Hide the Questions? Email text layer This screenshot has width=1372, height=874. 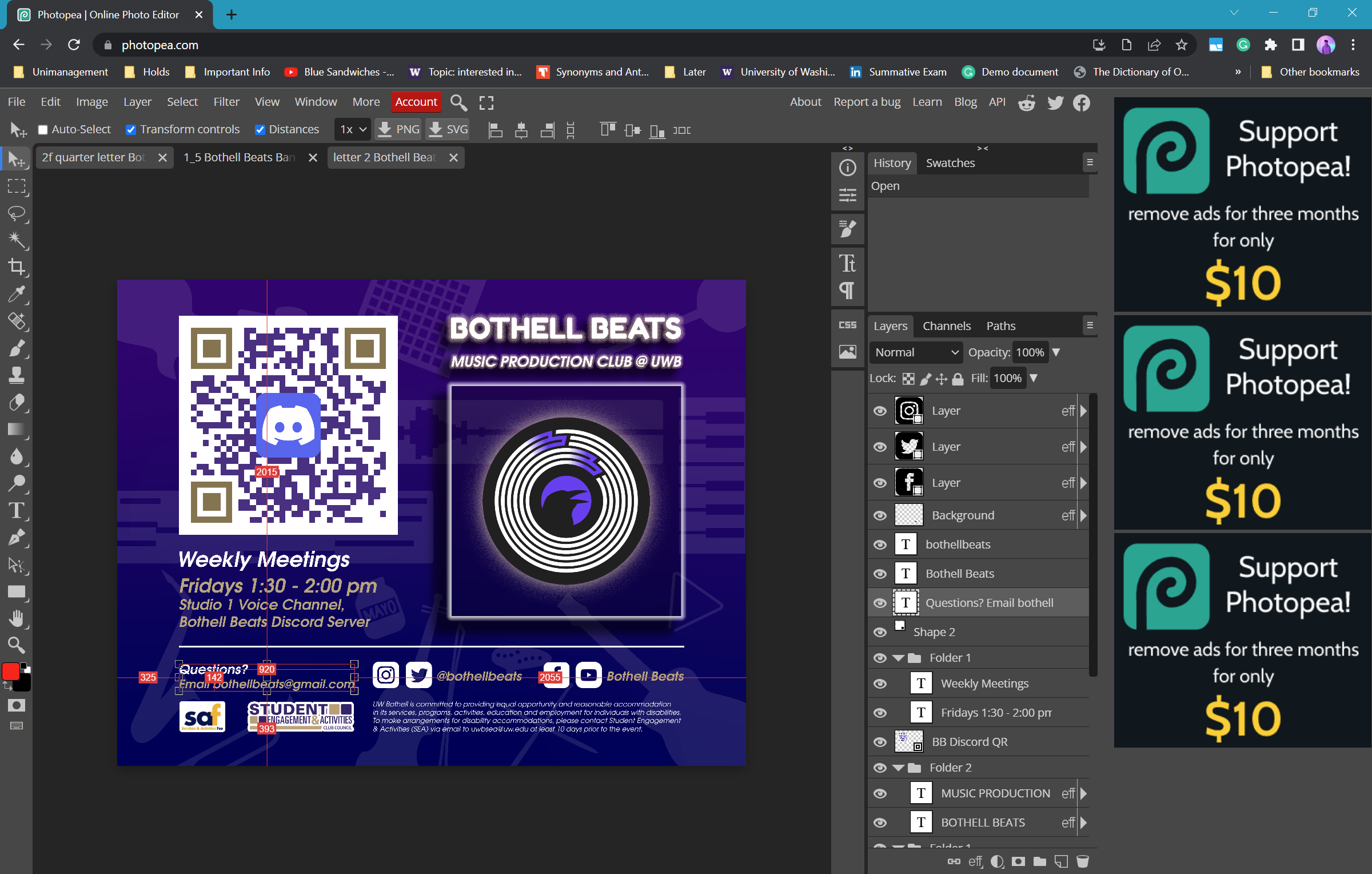tap(880, 603)
